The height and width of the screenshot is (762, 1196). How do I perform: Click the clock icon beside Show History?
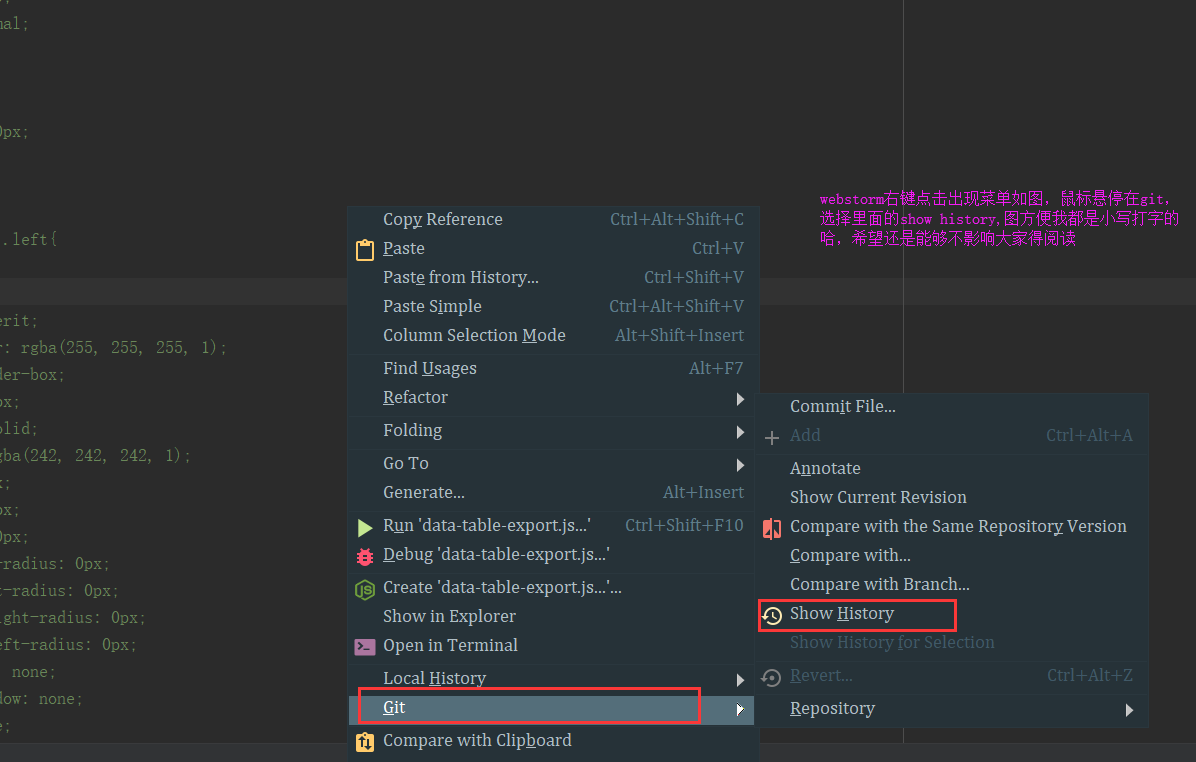pos(772,614)
